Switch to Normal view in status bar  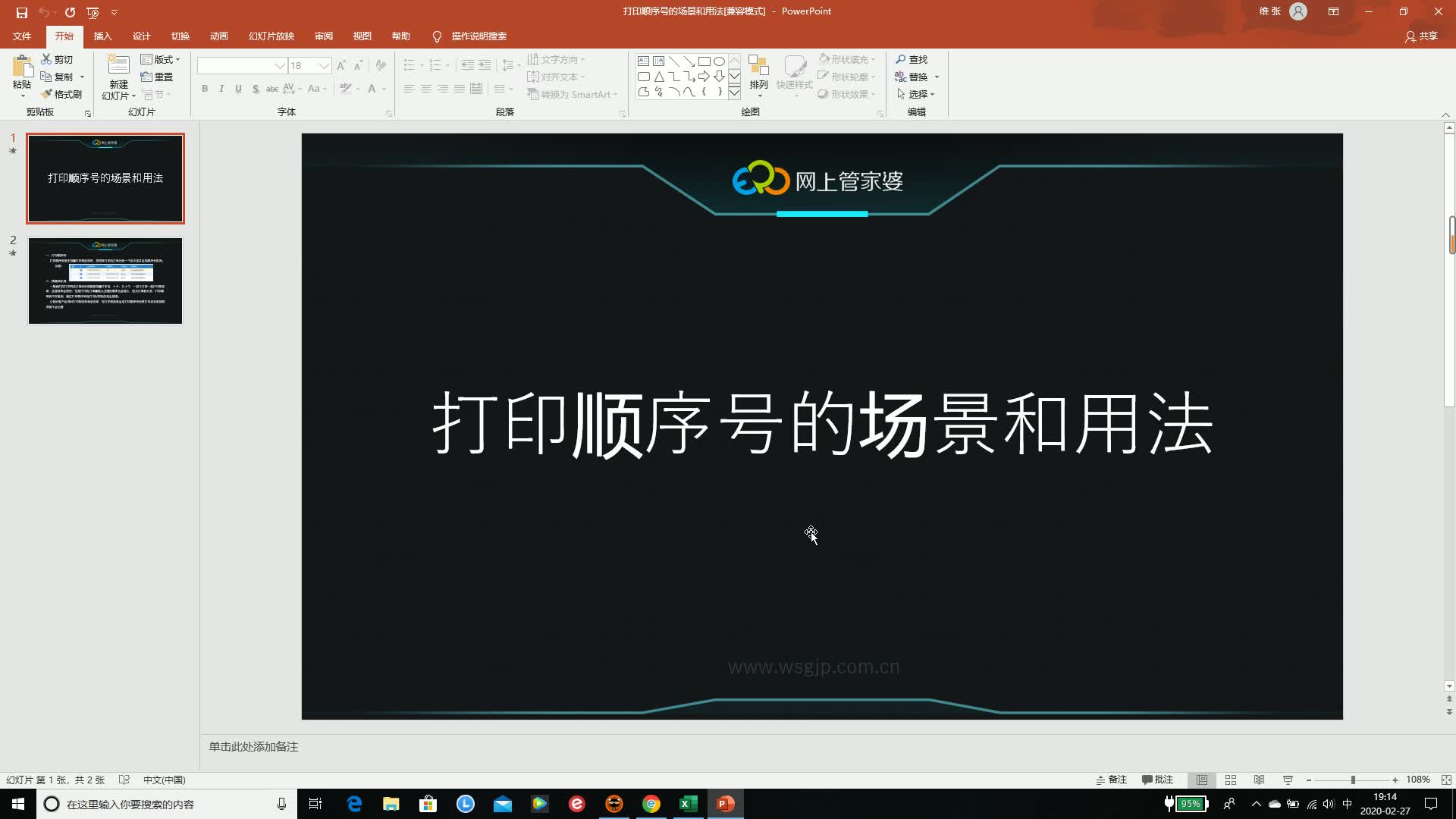(x=1202, y=780)
